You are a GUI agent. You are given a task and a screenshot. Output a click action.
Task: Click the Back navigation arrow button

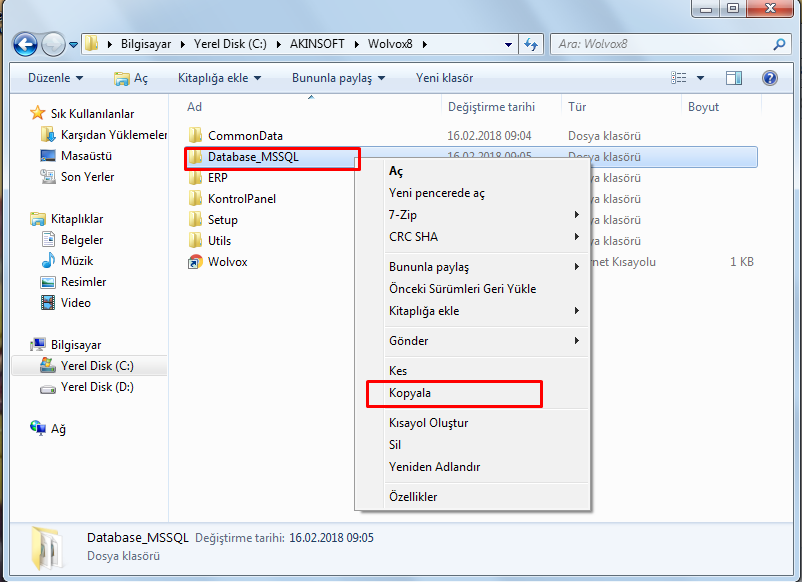pos(26,45)
